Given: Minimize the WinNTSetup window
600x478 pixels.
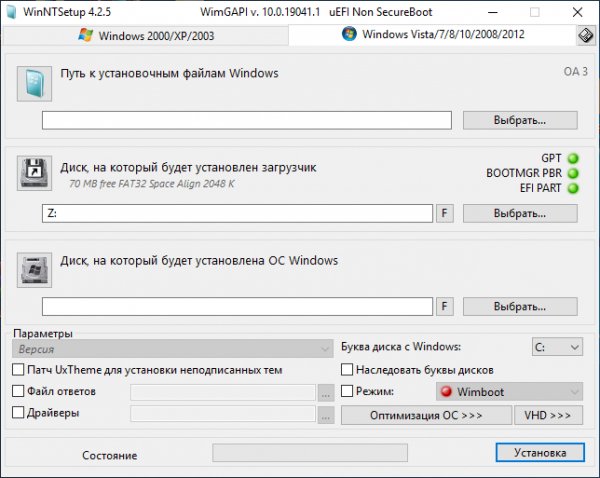Looking at the screenshot, I should 493,12.
